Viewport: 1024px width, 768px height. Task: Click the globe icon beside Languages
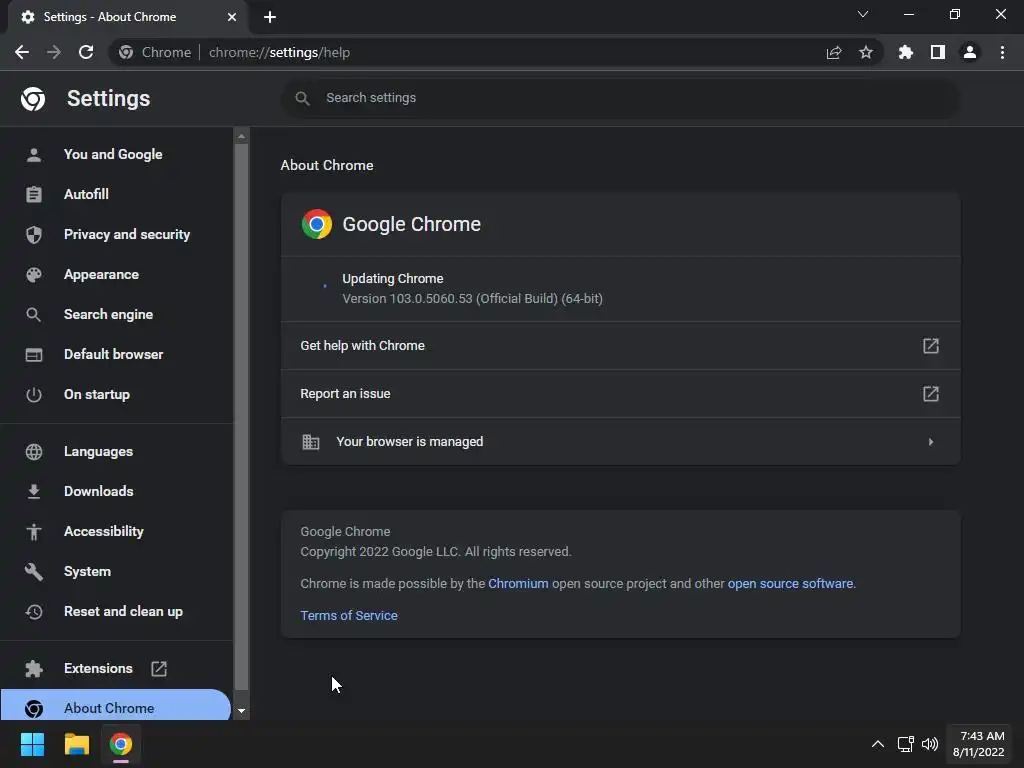click(x=34, y=451)
